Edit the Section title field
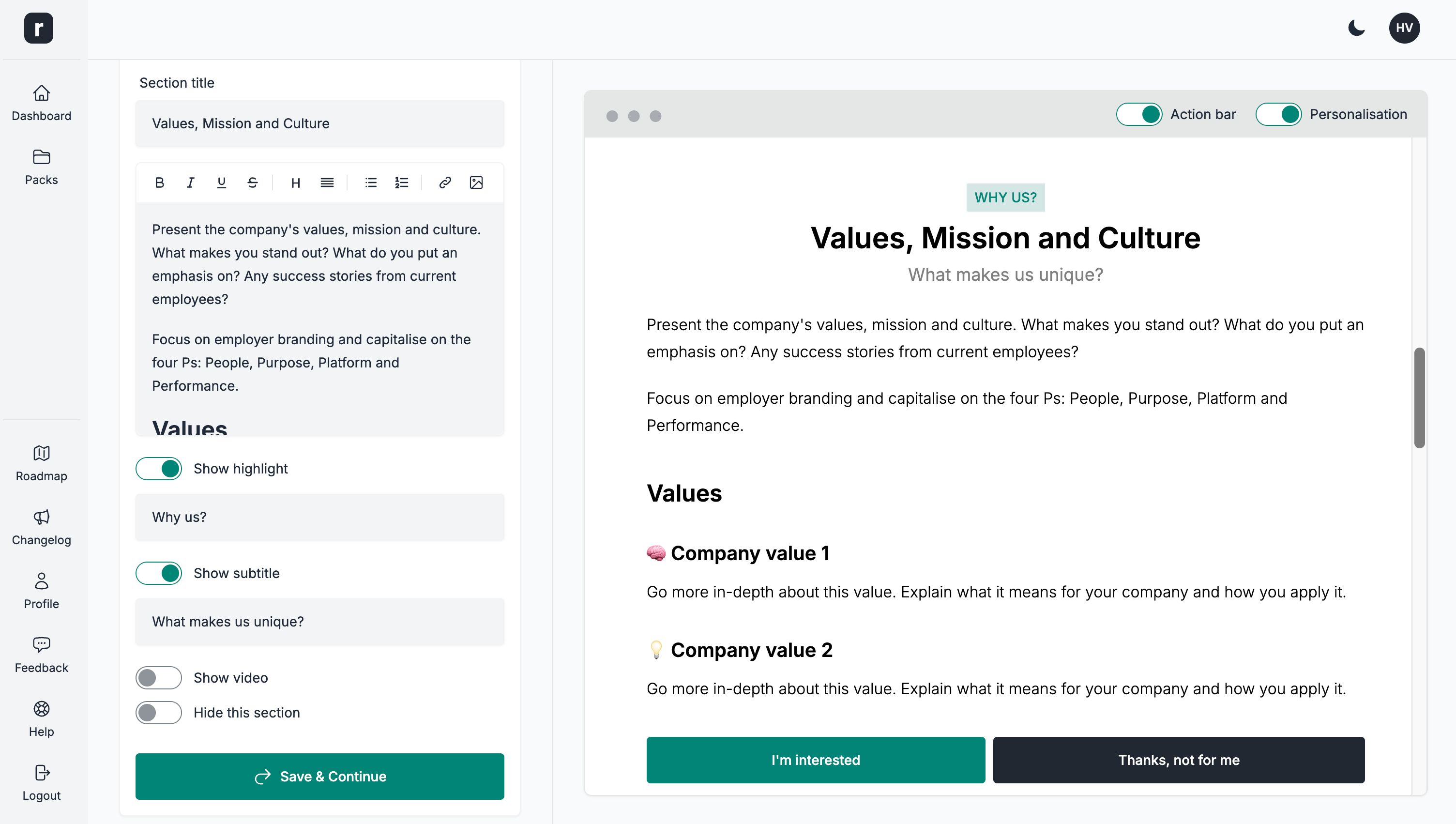 coord(319,123)
